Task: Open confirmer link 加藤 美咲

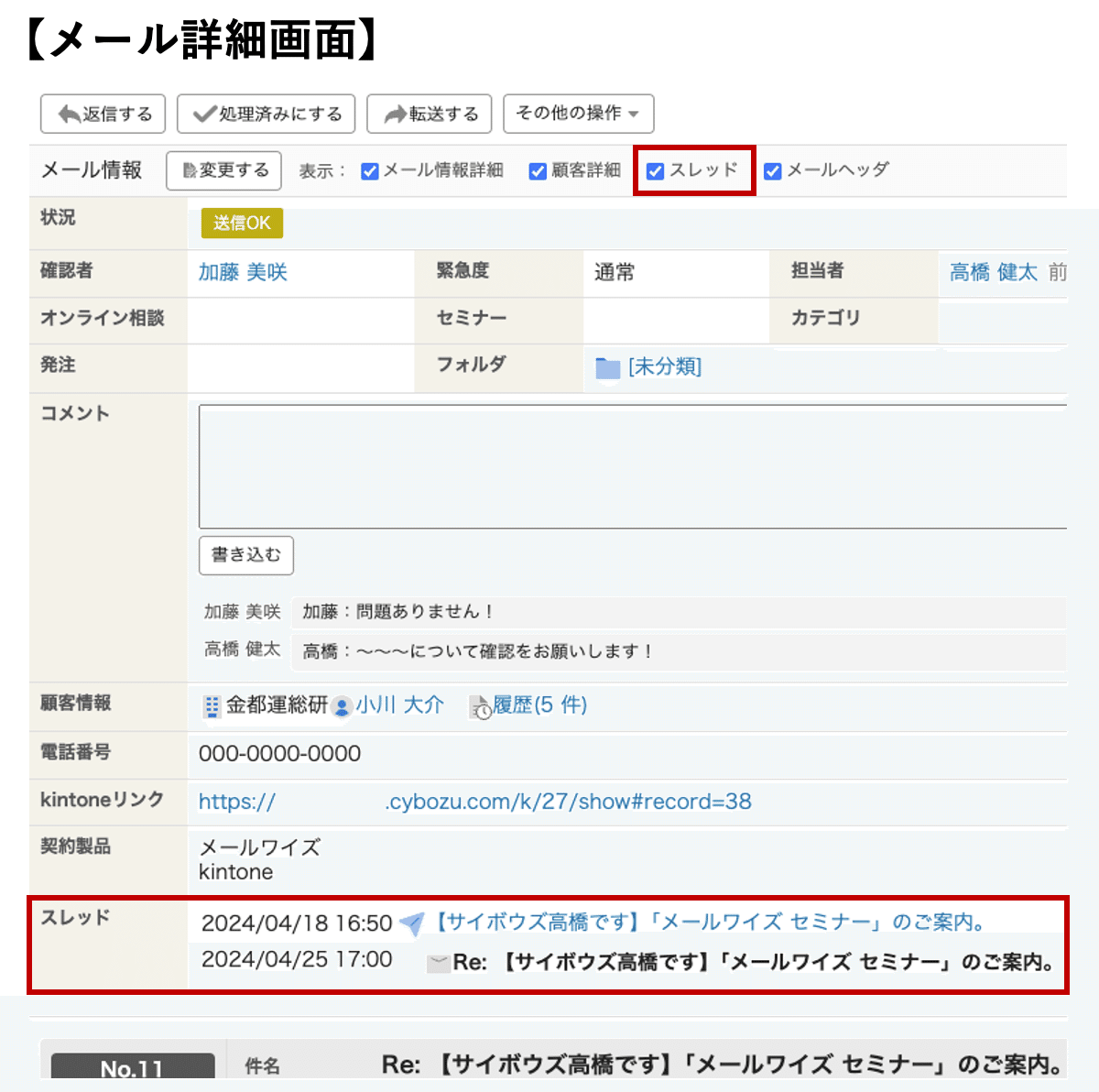Action: click(242, 272)
